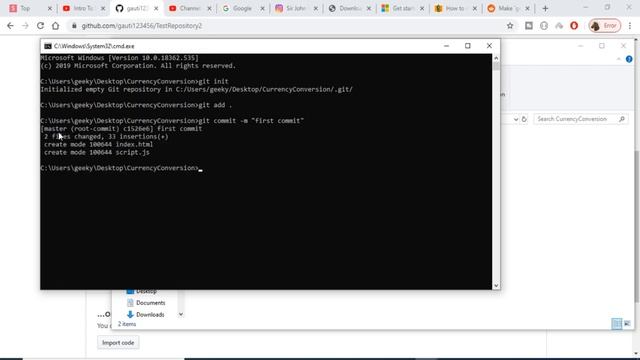
Task: Refresh the File Explorer folder view
Action: [524, 119]
